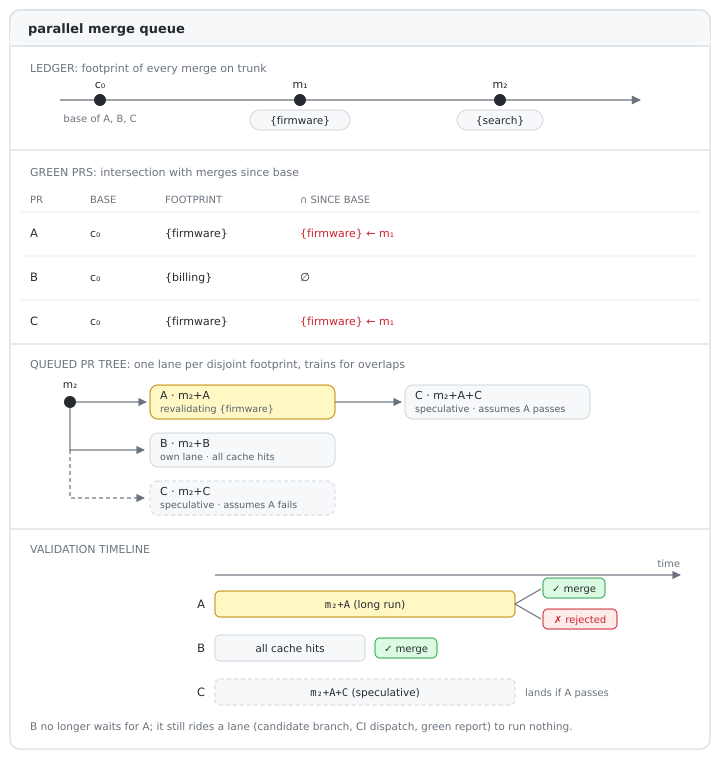This screenshot has width=720, height=764.
Task: Click the m₂+A+C (speculative) dashed bar
Action: point(365,692)
